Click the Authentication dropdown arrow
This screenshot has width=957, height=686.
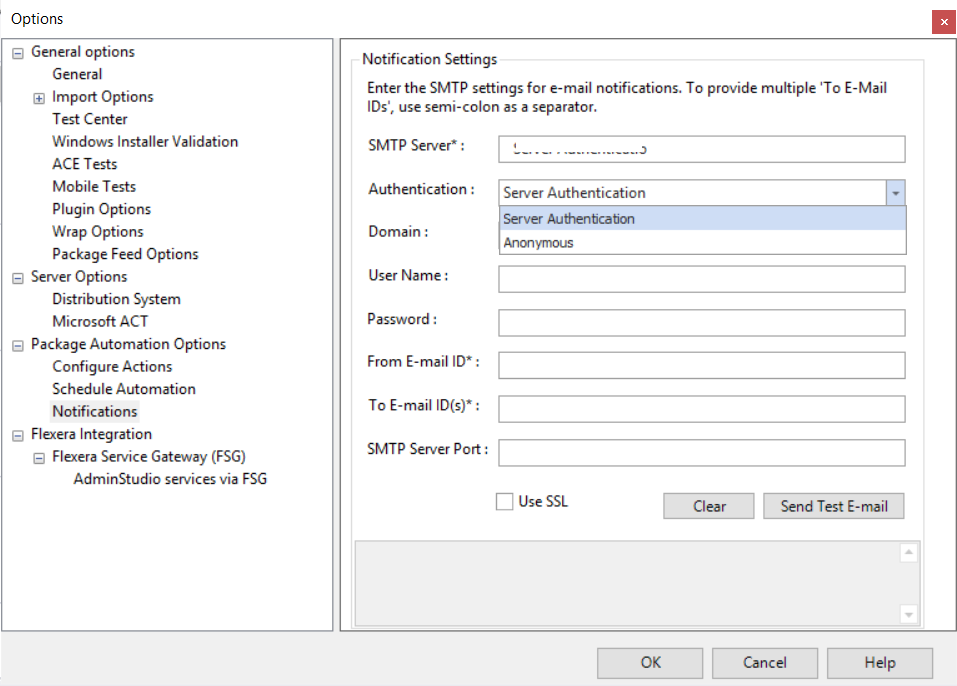point(895,193)
